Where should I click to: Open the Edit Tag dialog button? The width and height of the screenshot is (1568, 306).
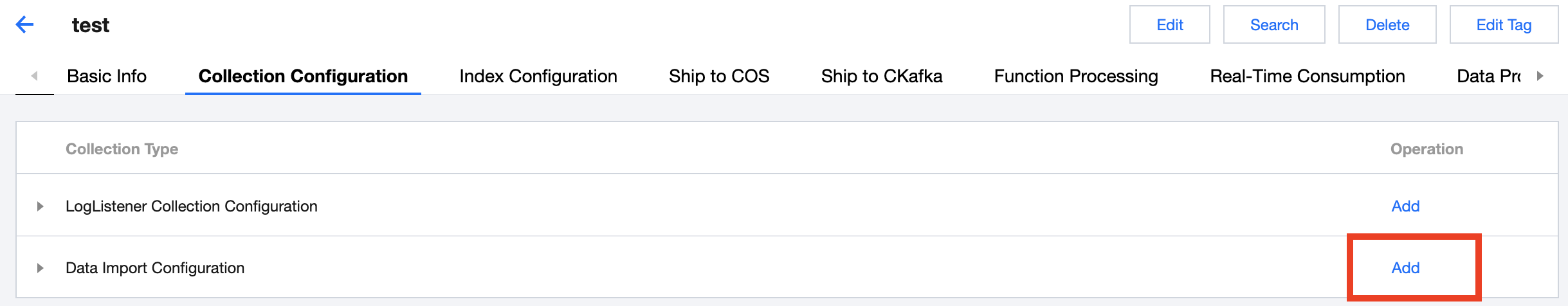[1503, 25]
